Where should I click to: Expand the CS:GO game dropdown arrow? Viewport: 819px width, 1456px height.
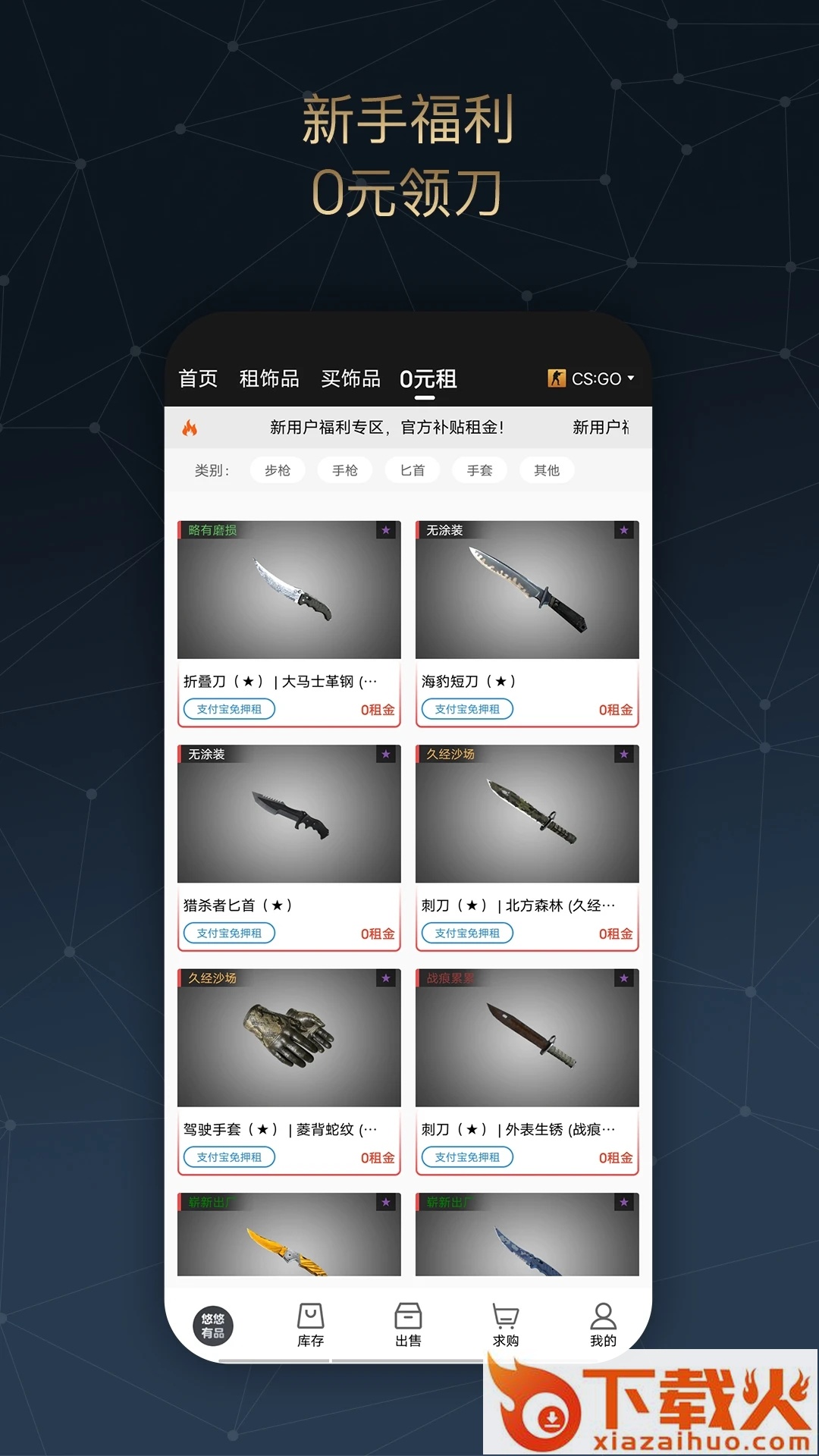[631, 378]
